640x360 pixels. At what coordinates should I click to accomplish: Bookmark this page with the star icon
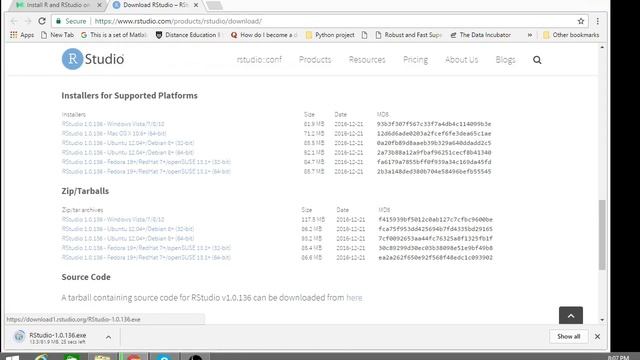[581, 21]
